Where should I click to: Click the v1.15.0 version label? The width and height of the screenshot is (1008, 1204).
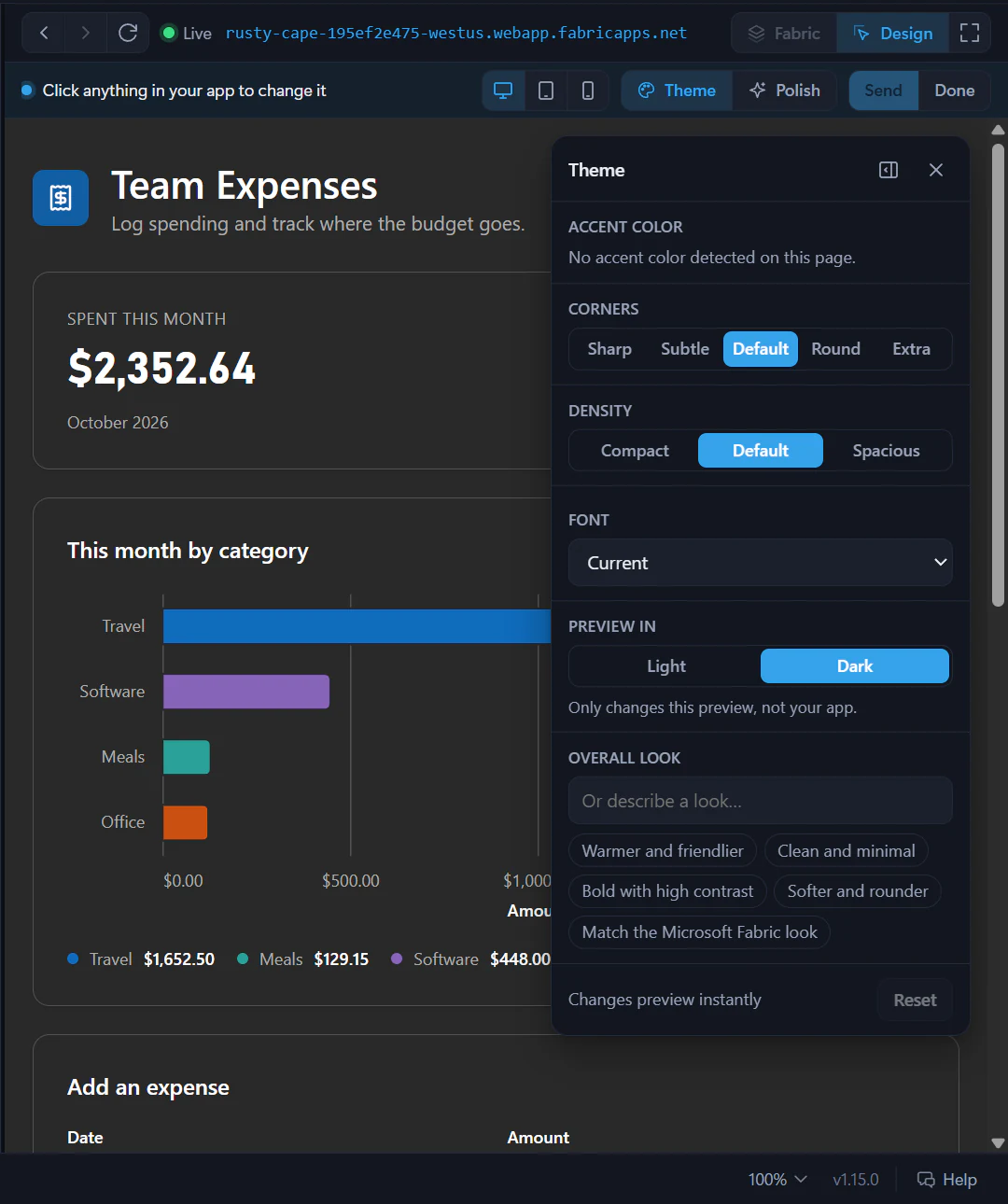coord(856,1180)
